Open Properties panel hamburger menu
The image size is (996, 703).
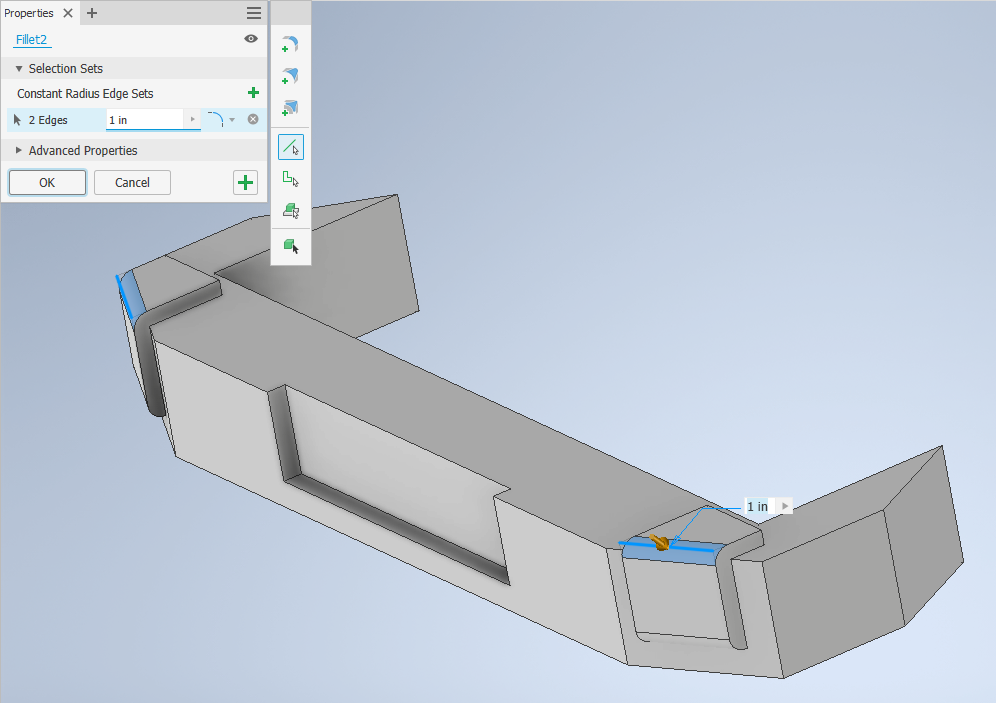coord(254,13)
